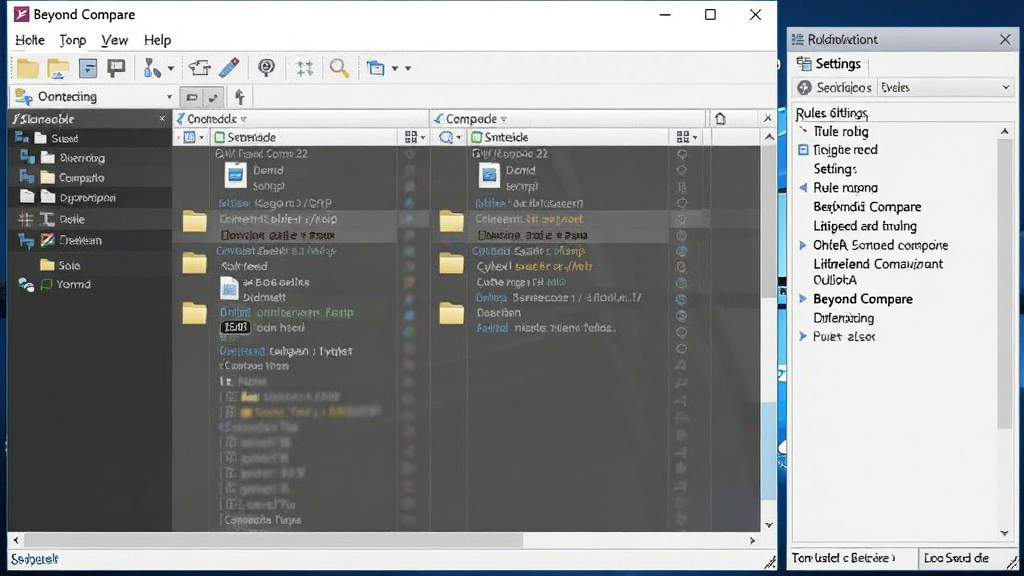Open search with the magnifying glass icon

339,68
